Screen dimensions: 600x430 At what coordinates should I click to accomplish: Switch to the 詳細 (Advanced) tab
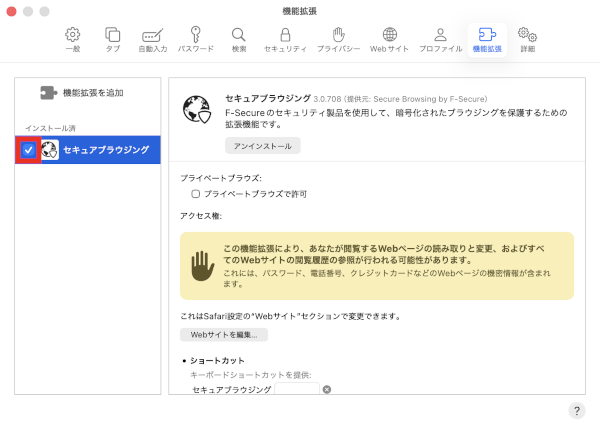(527, 39)
